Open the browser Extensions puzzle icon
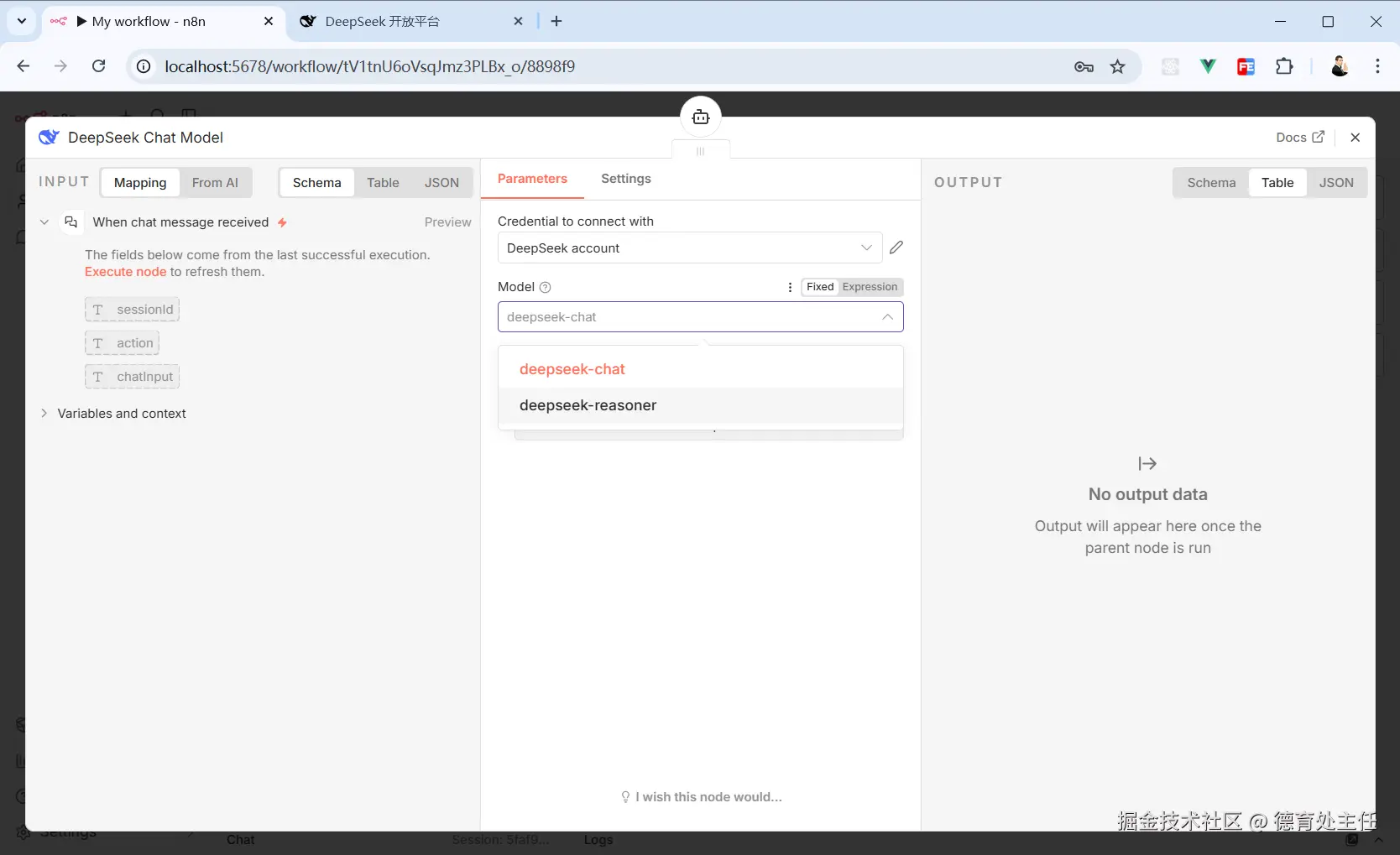 (x=1284, y=66)
